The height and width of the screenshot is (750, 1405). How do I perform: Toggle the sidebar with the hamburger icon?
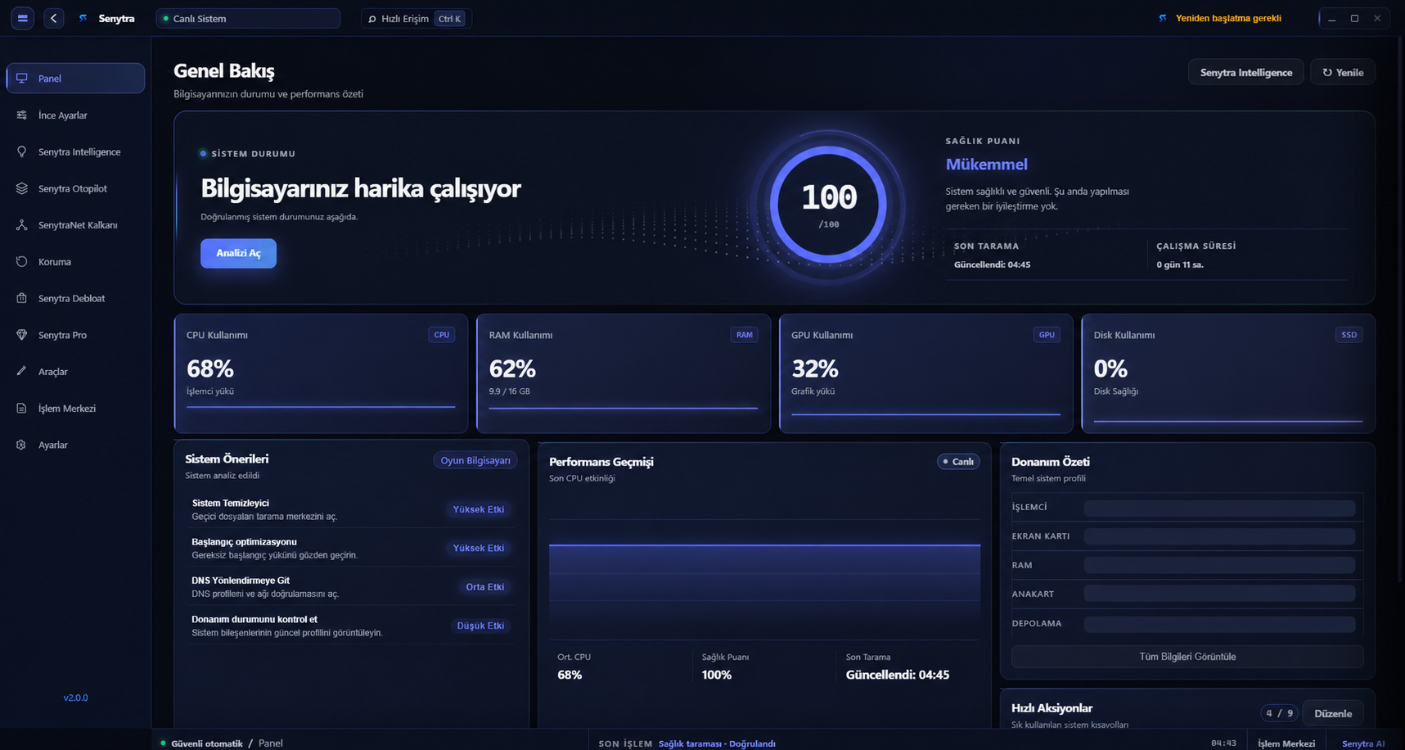[x=22, y=18]
